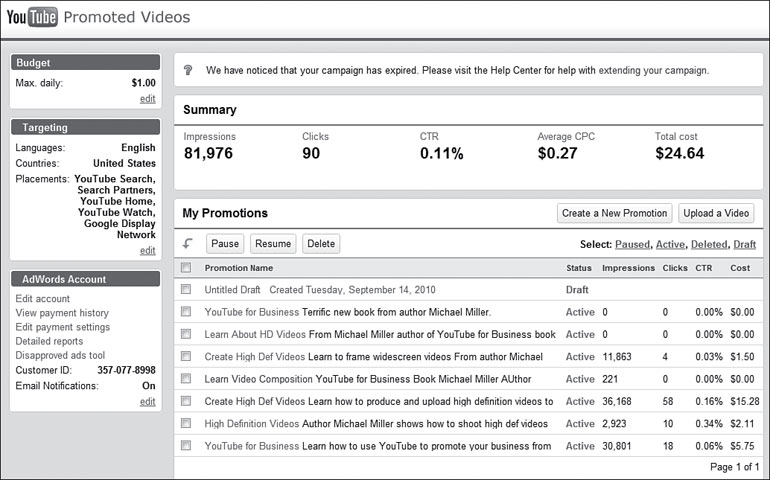Screen dimensions: 770x480
Task: Click the Draft status of Untitled Draft
Action: tap(577, 290)
